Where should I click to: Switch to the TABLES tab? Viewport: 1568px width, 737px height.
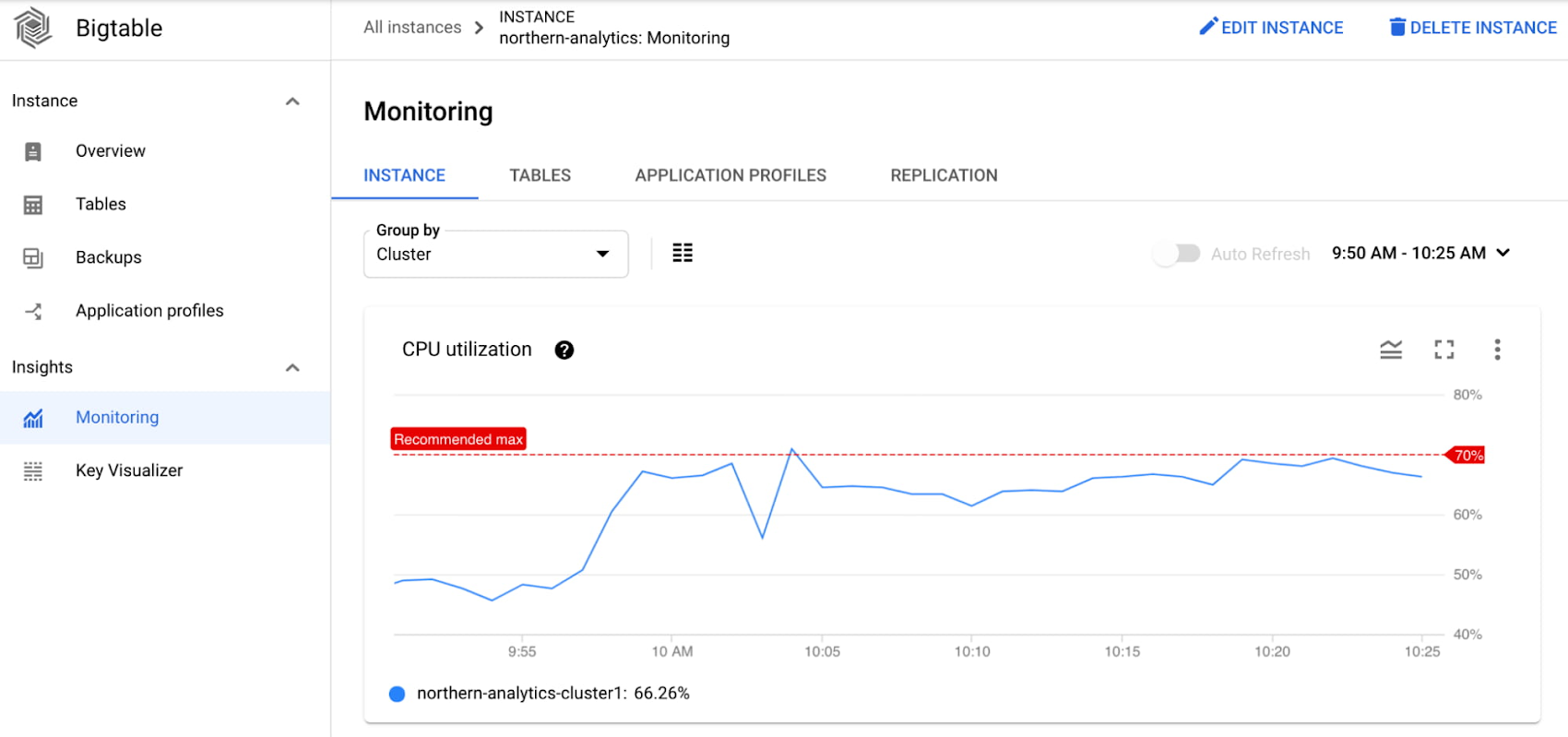click(x=540, y=175)
